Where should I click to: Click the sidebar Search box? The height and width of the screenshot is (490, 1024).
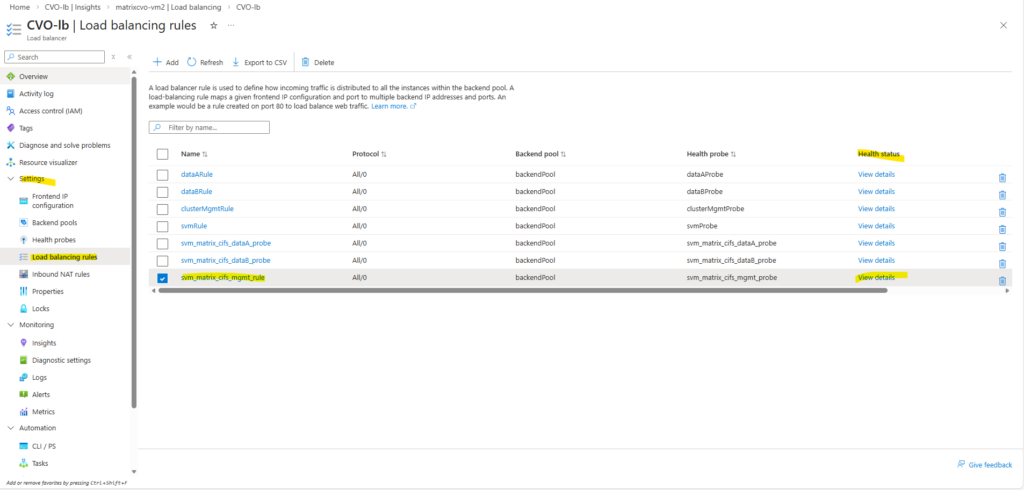[x=54, y=57]
